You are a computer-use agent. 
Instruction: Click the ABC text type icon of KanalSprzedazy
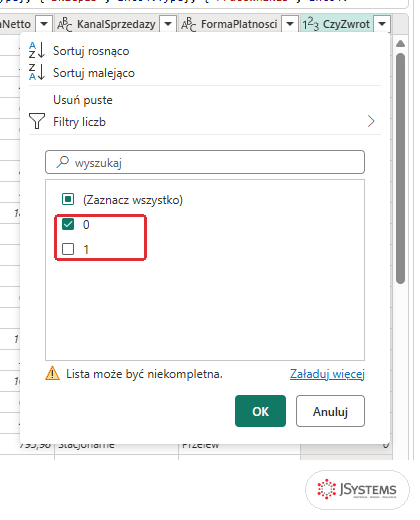(x=65, y=24)
